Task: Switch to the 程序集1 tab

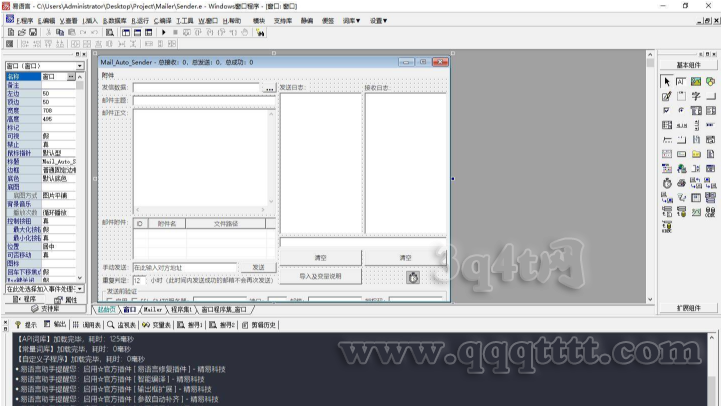Action: (181, 309)
